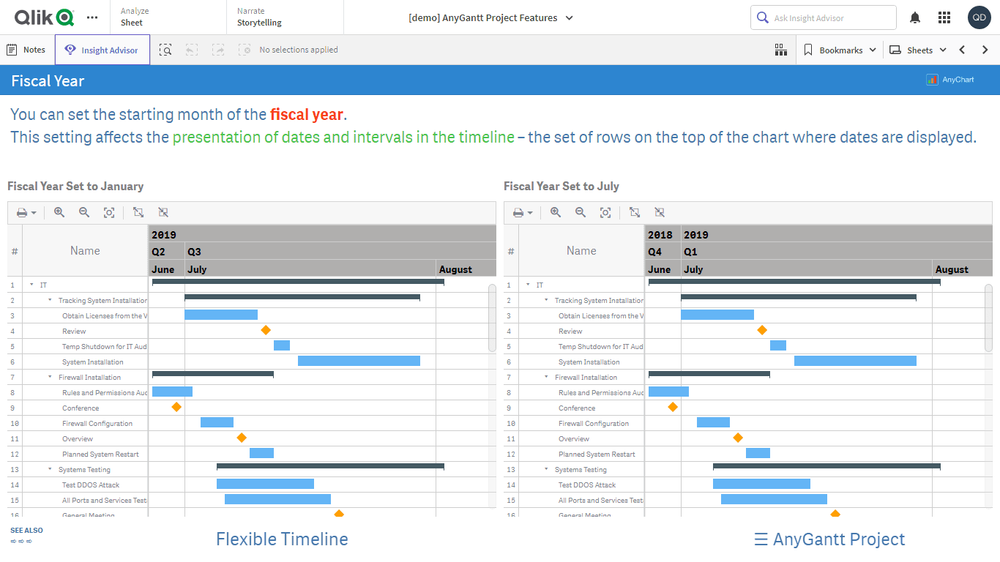Fit all in the January chart toolbar
The image size is (1000, 562).
[x=109, y=212]
